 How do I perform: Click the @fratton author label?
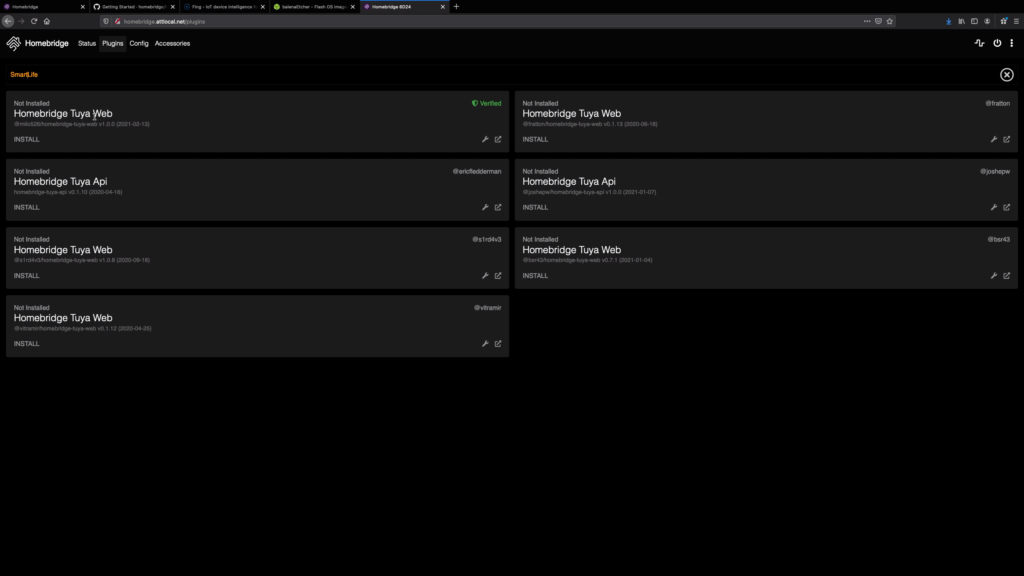(998, 103)
